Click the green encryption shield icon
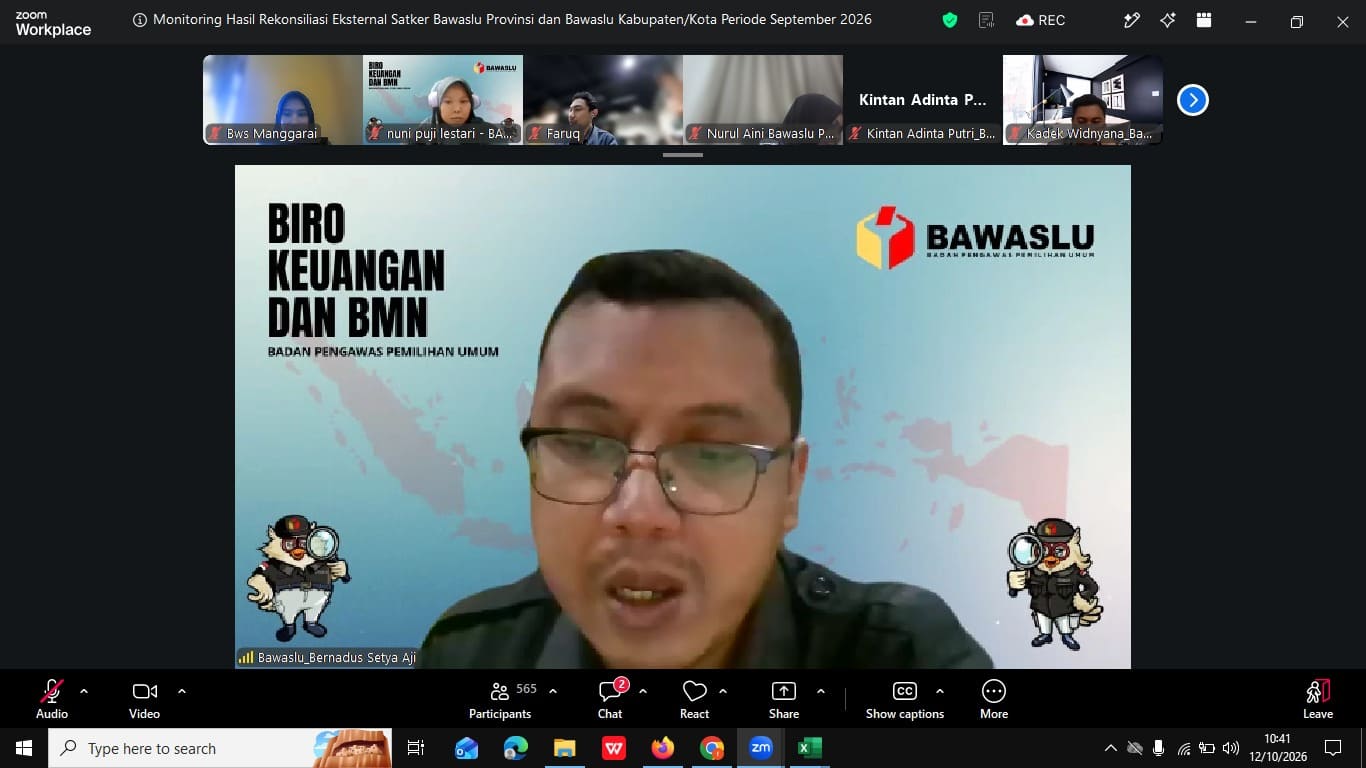This screenshot has width=1366, height=768. [x=950, y=20]
